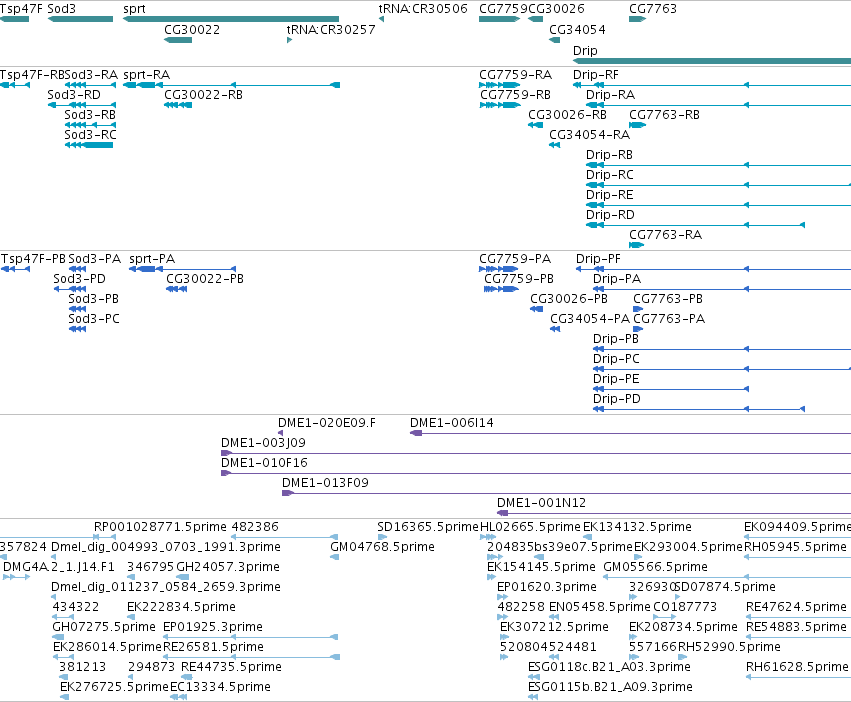Select the Tsp47F-RB transcript label

tap(32, 75)
